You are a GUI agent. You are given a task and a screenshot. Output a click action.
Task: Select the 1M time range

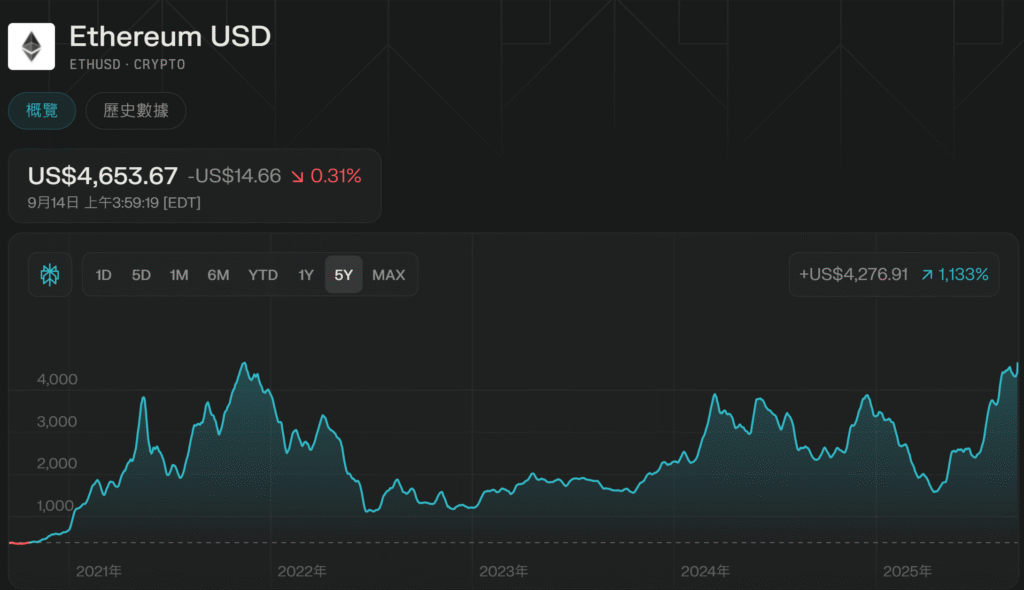click(179, 275)
